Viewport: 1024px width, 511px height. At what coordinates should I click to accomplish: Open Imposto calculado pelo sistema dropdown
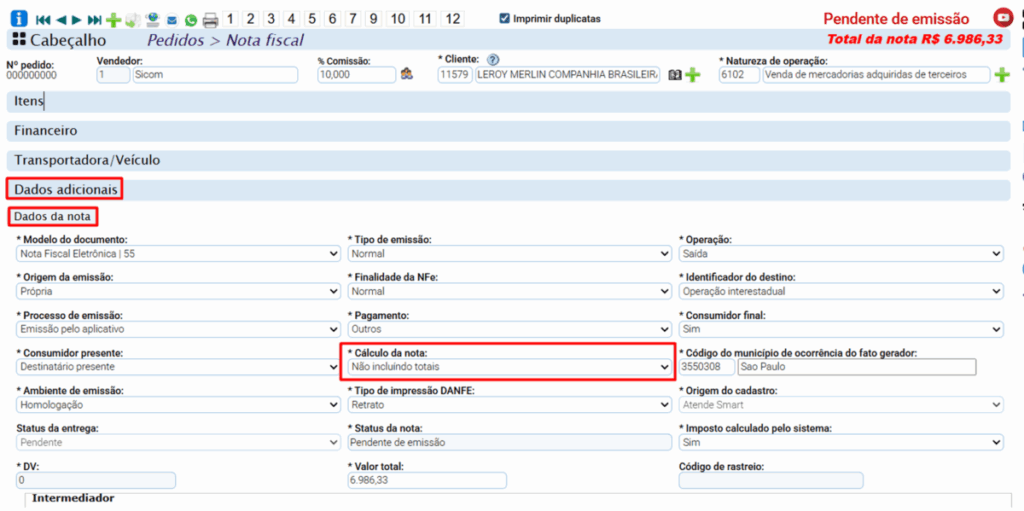841,442
